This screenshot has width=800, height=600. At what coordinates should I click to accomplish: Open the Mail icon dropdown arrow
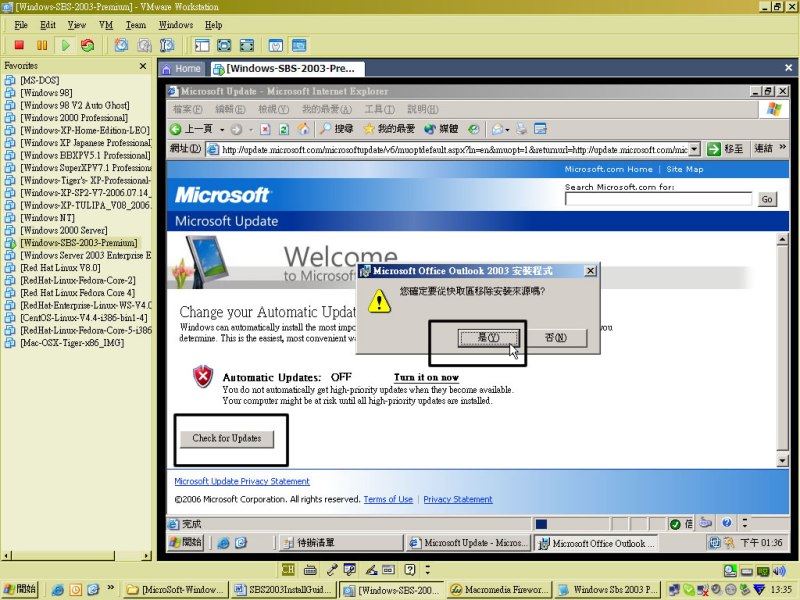[507, 130]
